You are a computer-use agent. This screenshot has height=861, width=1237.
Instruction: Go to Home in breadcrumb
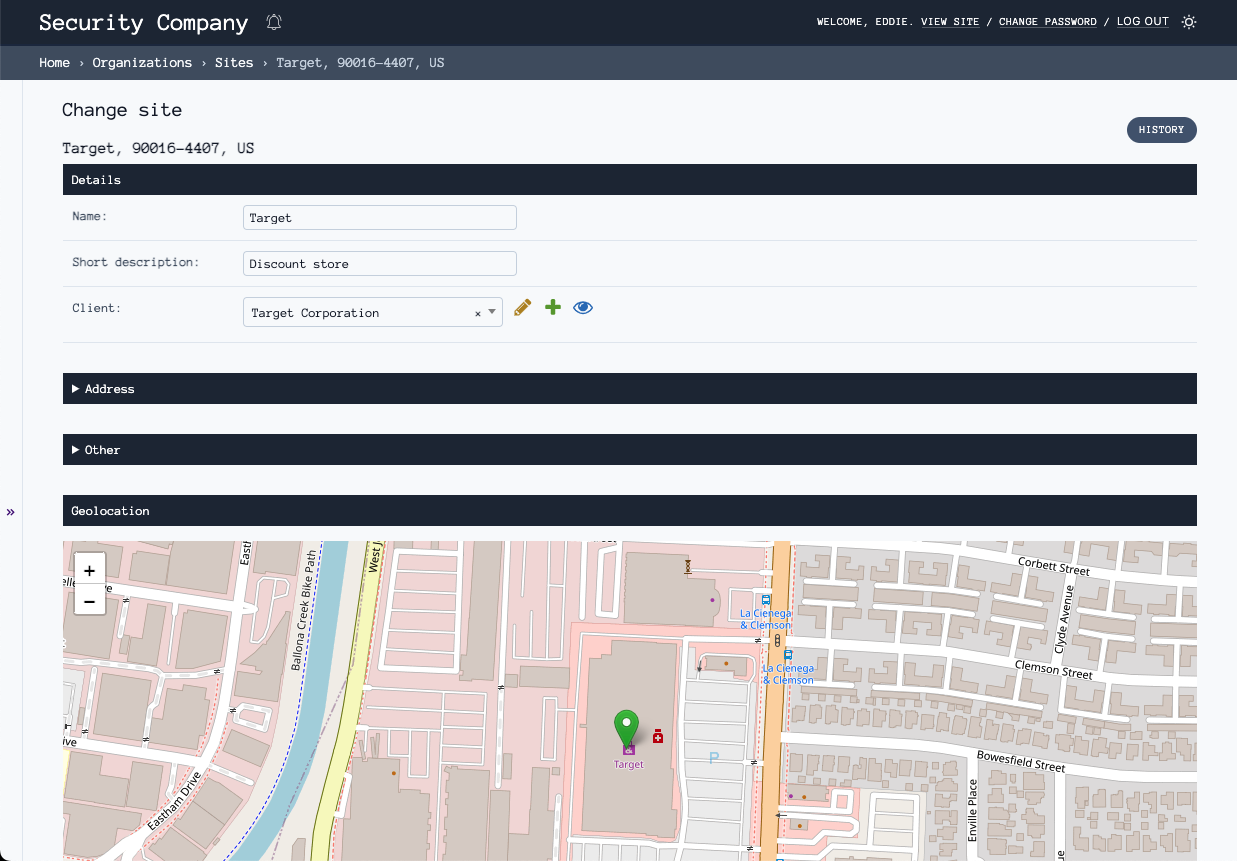click(x=55, y=63)
